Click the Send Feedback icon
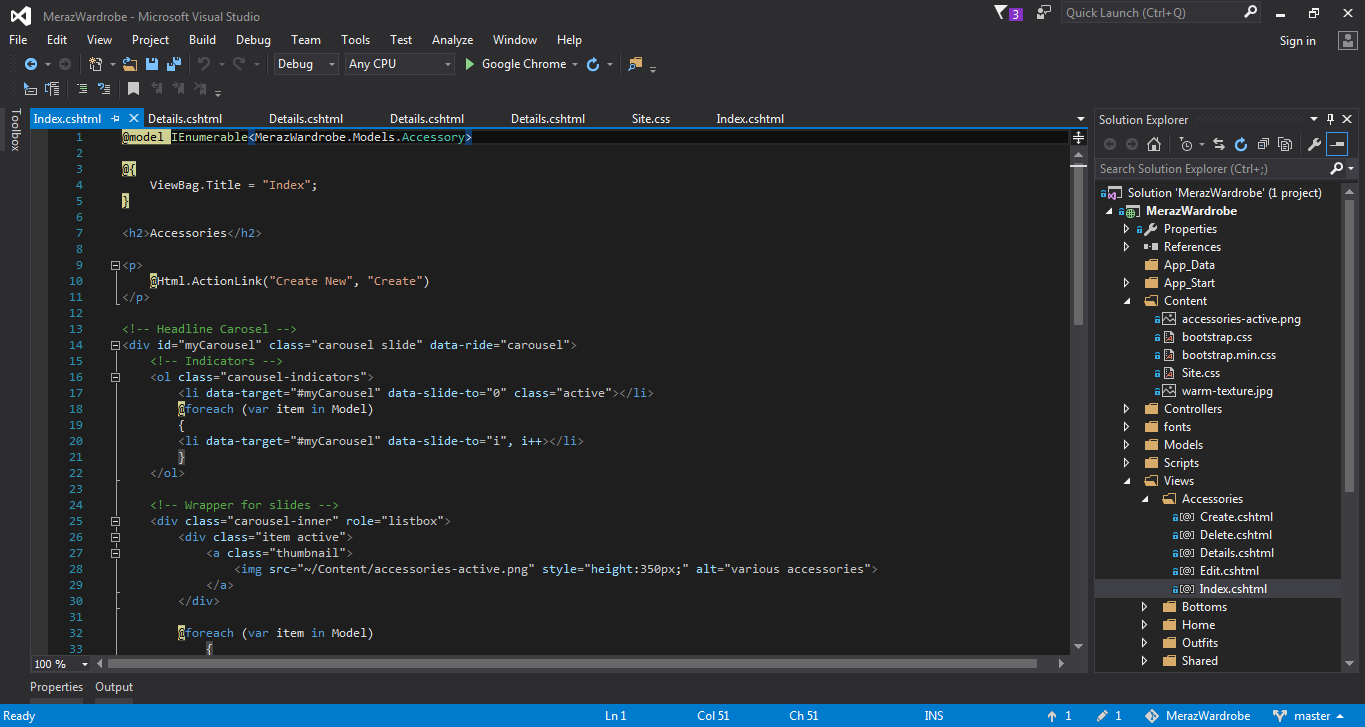This screenshot has width=1365, height=727. coord(1044,13)
